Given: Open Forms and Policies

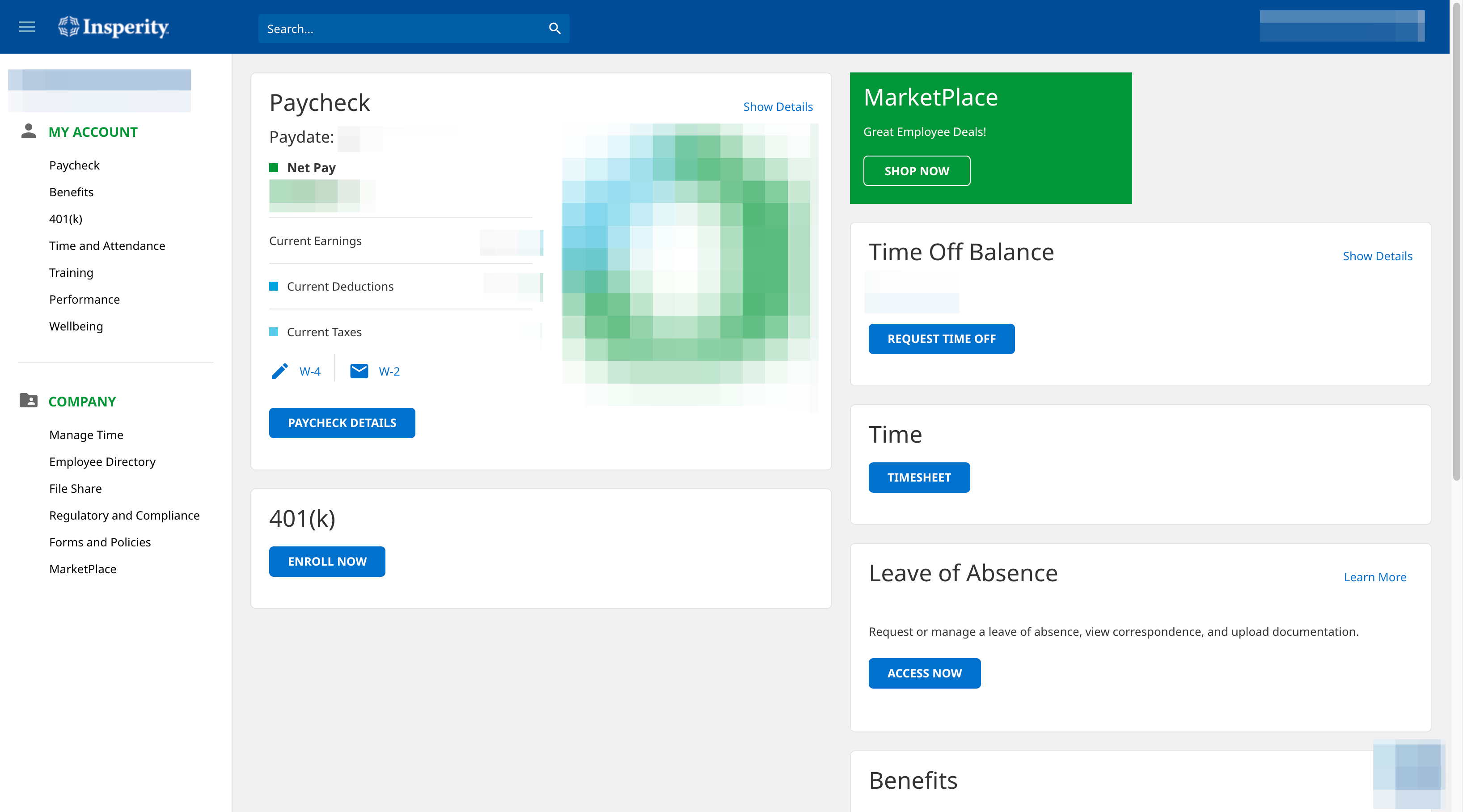Looking at the screenshot, I should [x=100, y=542].
